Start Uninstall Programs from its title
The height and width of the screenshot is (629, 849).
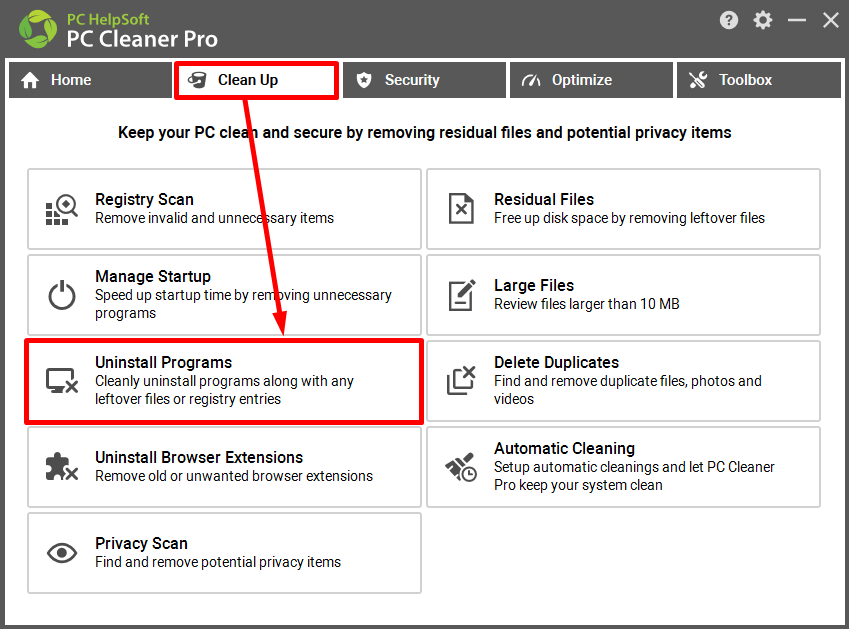click(164, 362)
